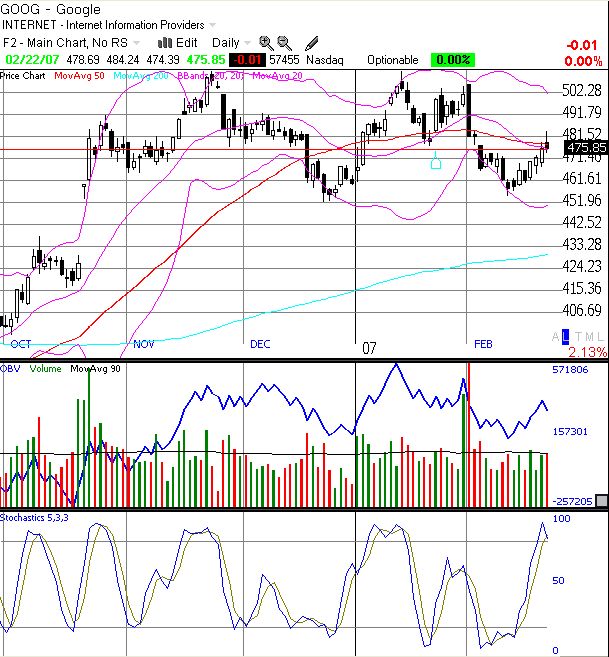Expand the Internet Information Providers industry dropdown
Screen dimensions: 609x657
pos(213,25)
